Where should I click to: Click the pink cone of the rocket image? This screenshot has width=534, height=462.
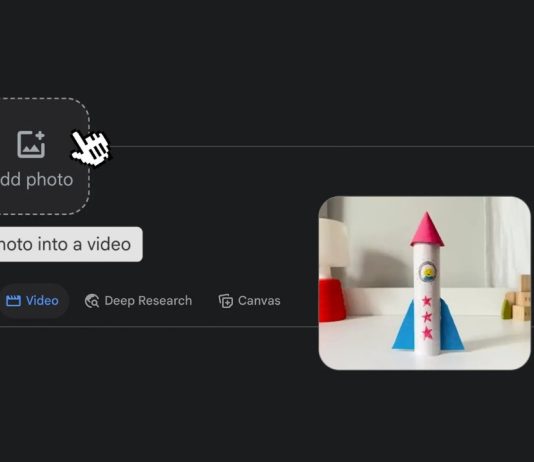coord(427,229)
